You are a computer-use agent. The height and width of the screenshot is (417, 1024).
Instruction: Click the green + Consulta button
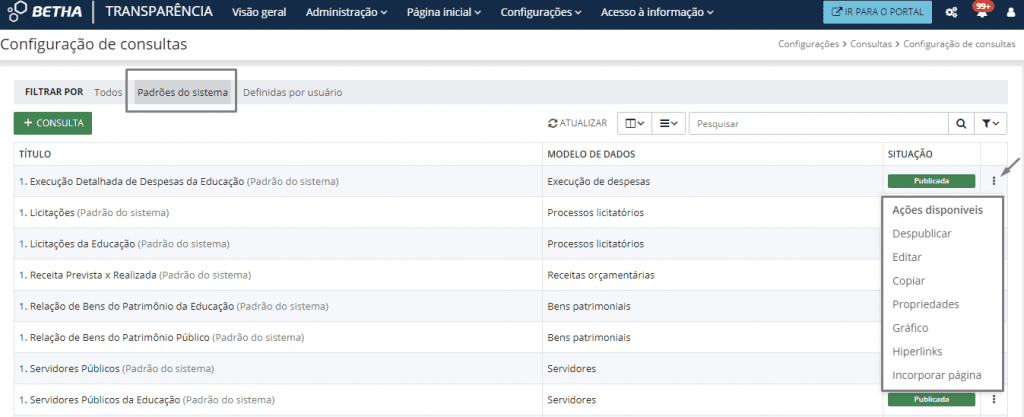(x=53, y=123)
